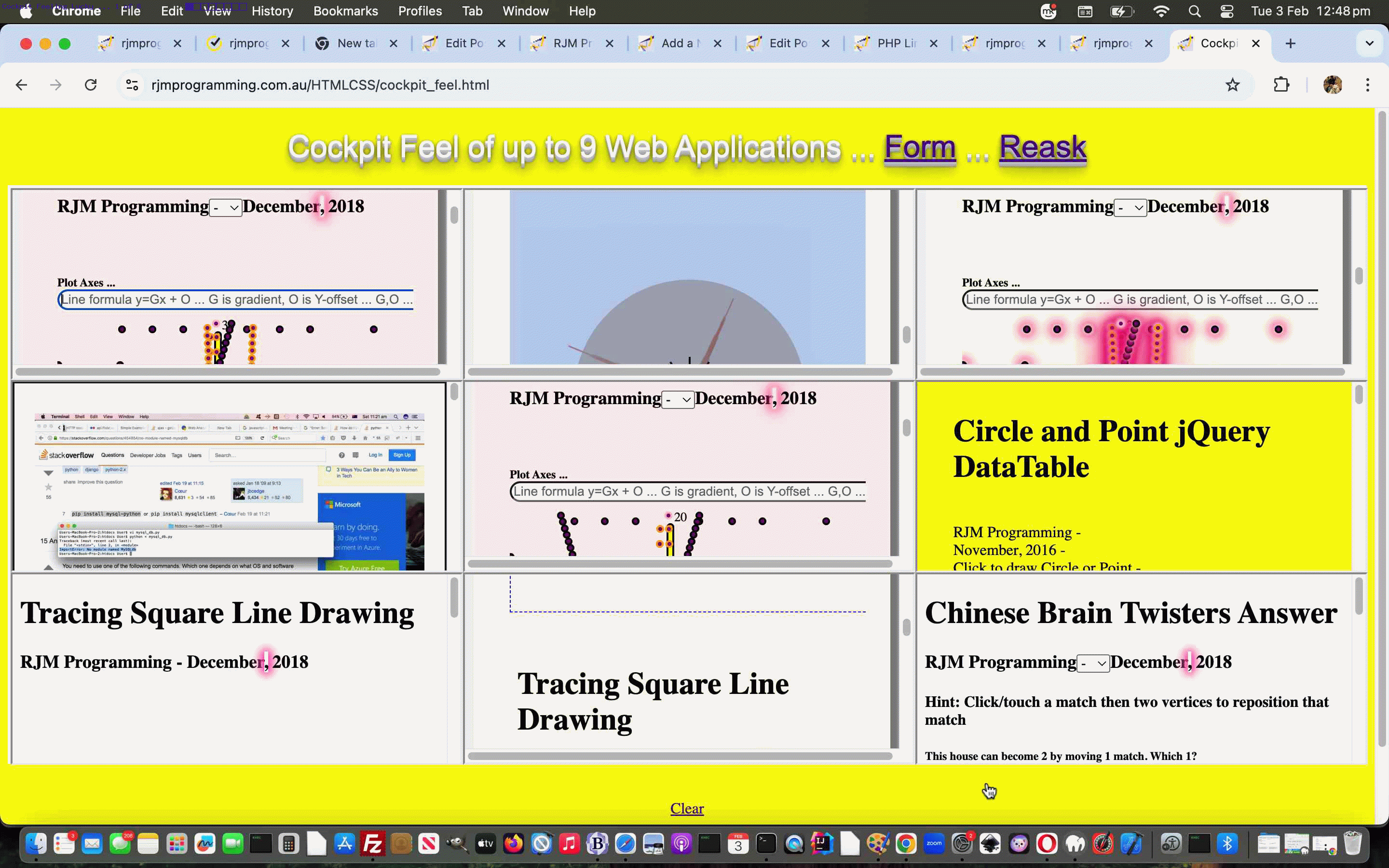Open the Opera browser icon

coord(1048,844)
